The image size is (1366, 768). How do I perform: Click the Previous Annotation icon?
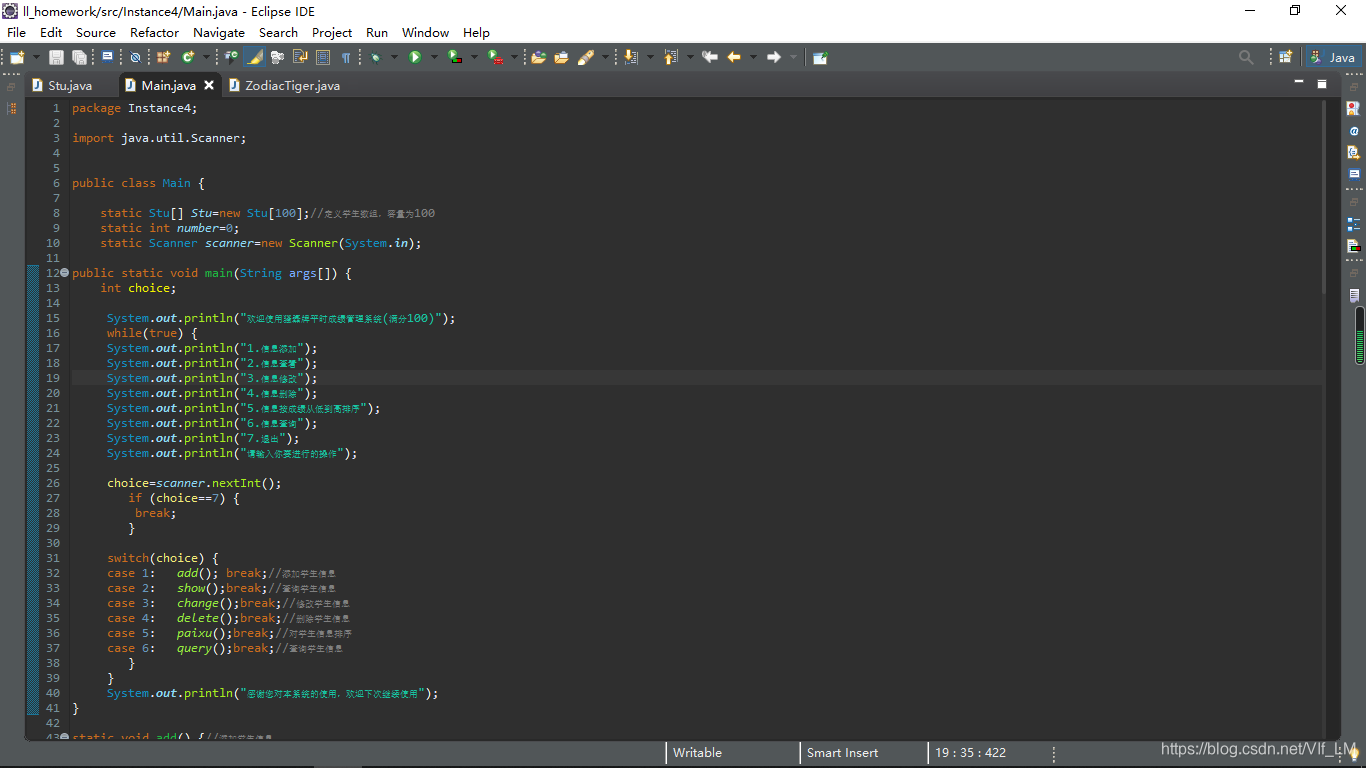(670, 58)
